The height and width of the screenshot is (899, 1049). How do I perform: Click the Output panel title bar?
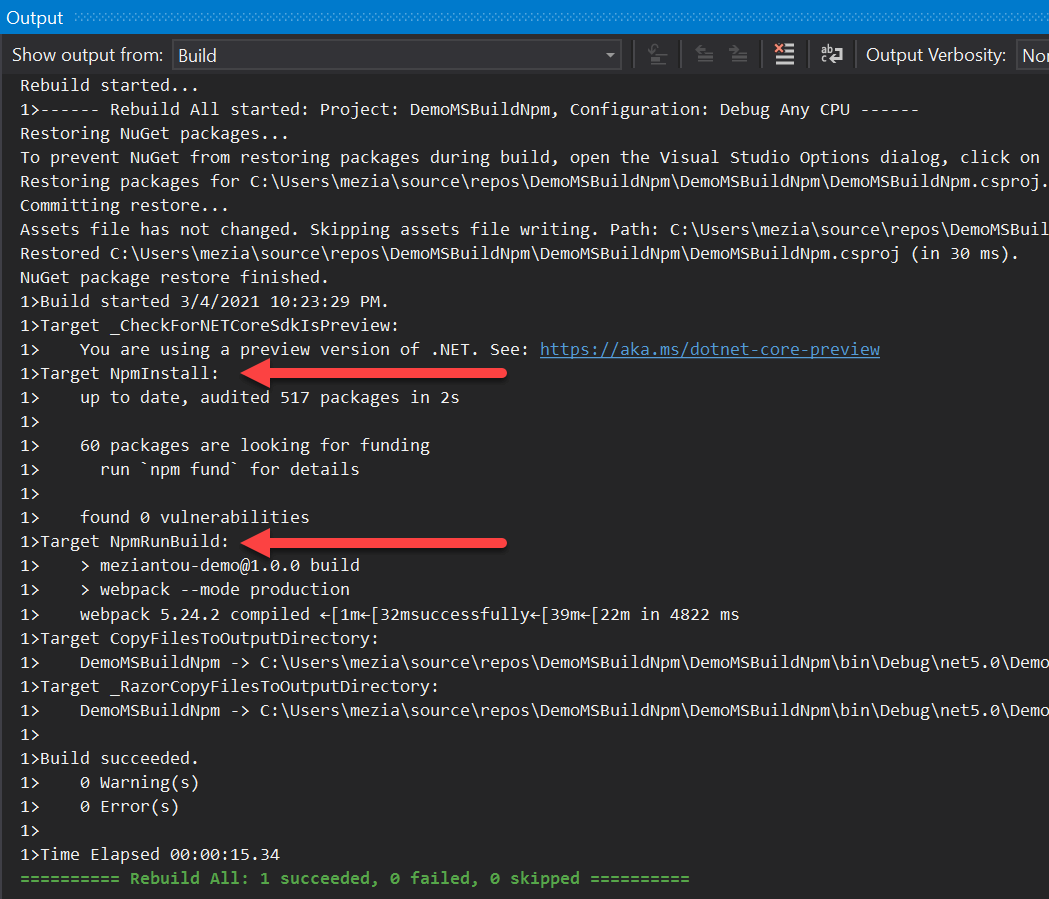coord(35,17)
